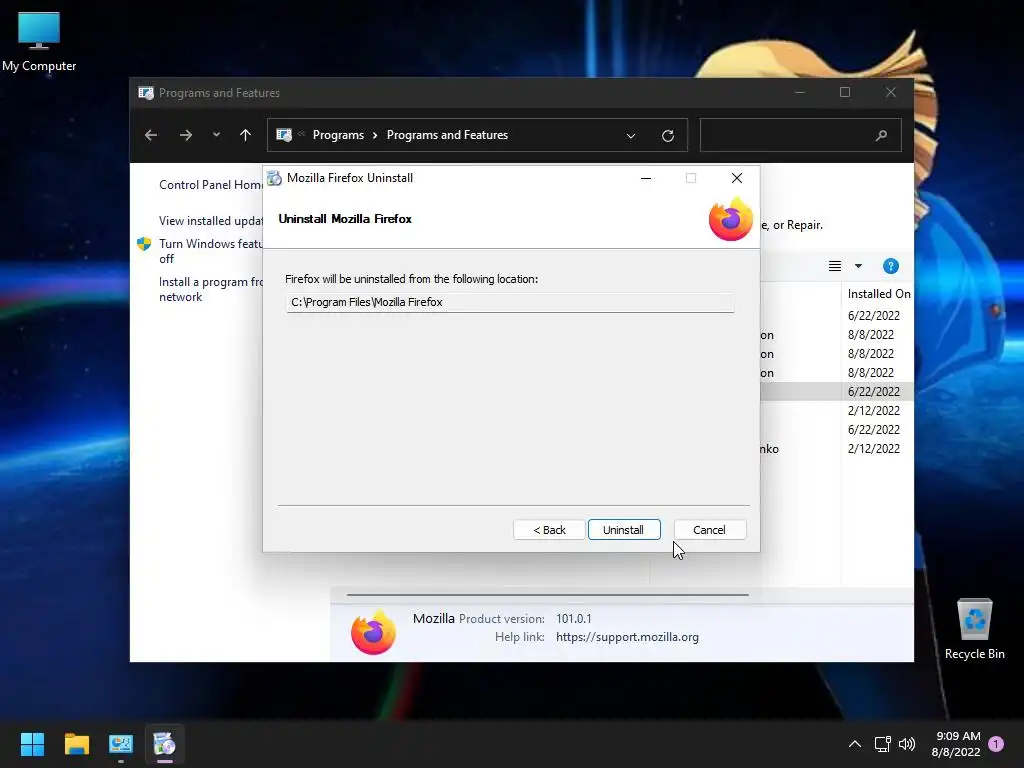Open the notification badge in taskbar
Screen dimensions: 1024x768
point(996,744)
